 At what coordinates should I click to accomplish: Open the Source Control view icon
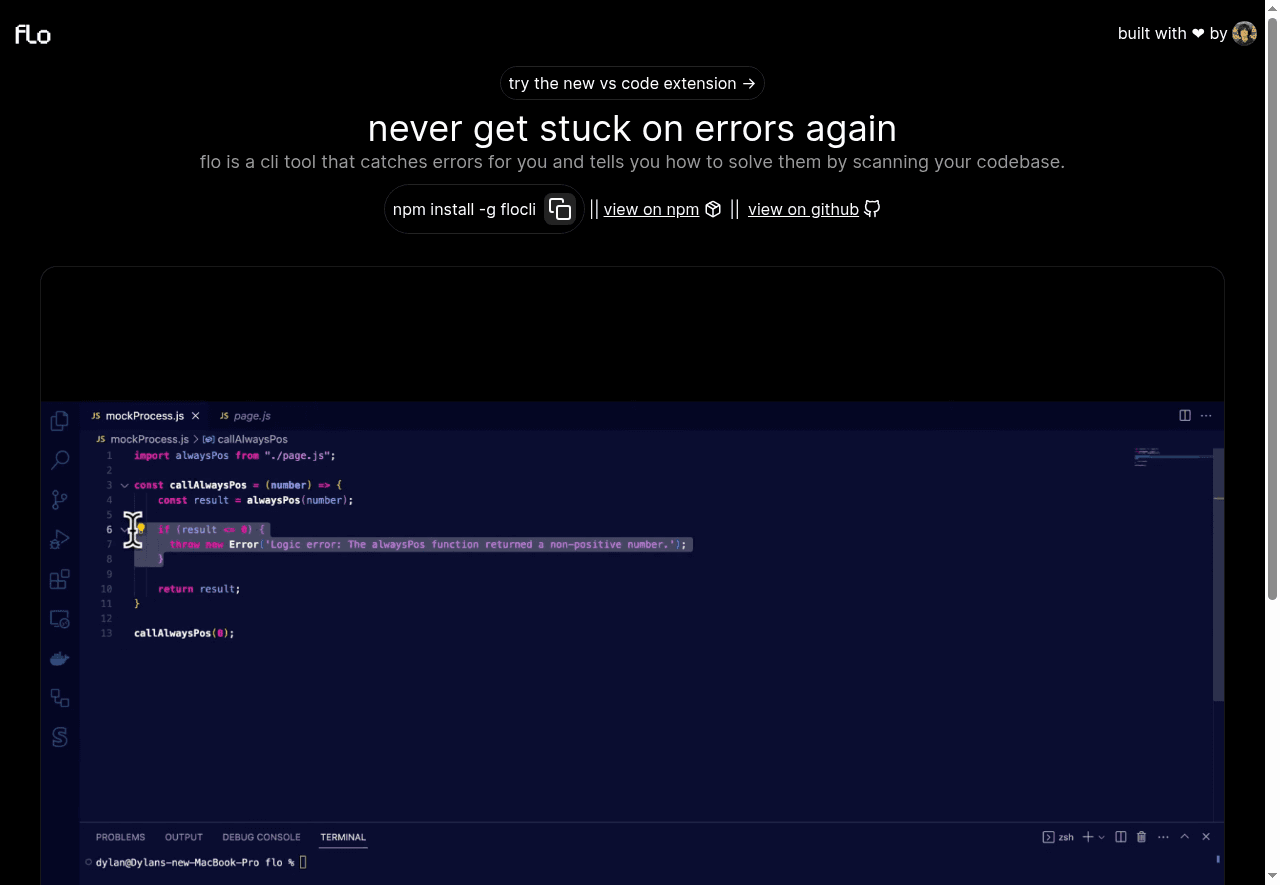pos(60,500)
